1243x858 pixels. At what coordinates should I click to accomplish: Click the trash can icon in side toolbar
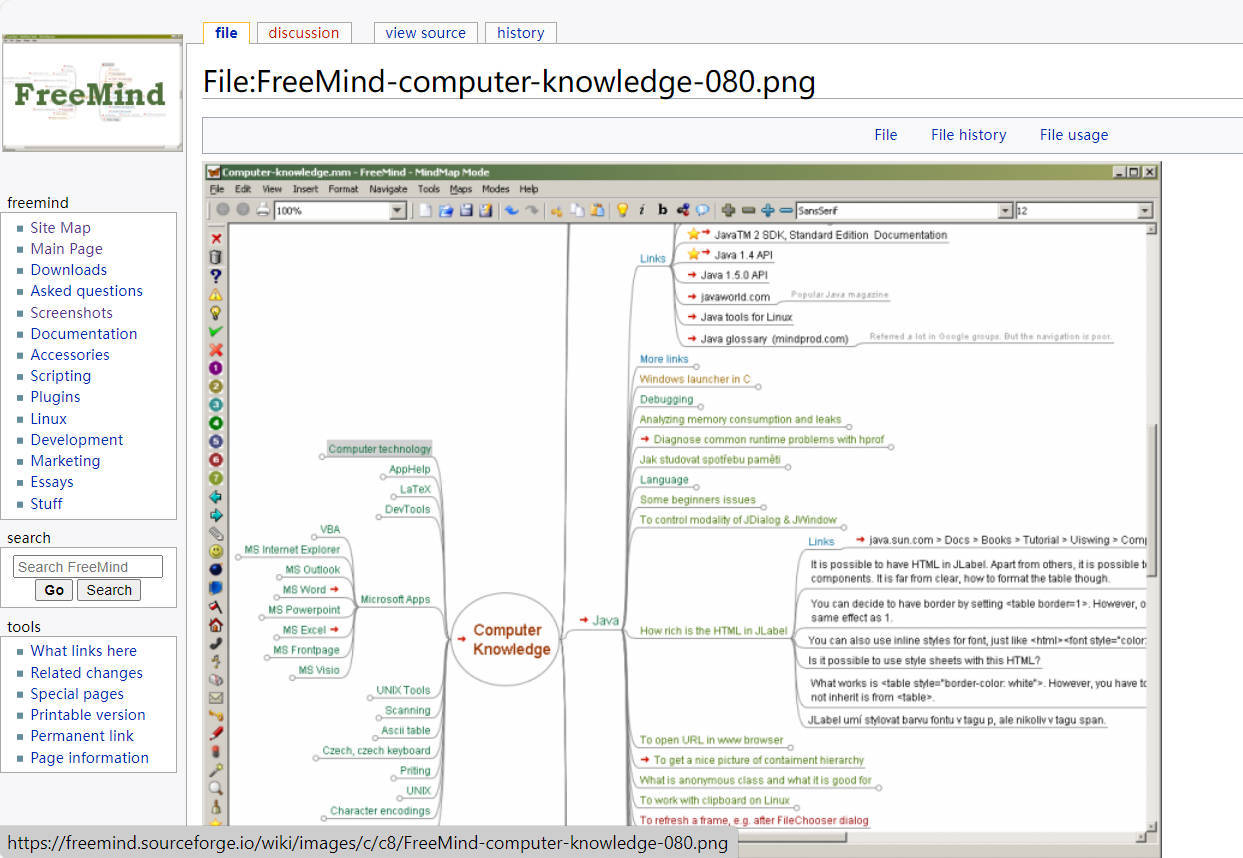tap(216, 257)
